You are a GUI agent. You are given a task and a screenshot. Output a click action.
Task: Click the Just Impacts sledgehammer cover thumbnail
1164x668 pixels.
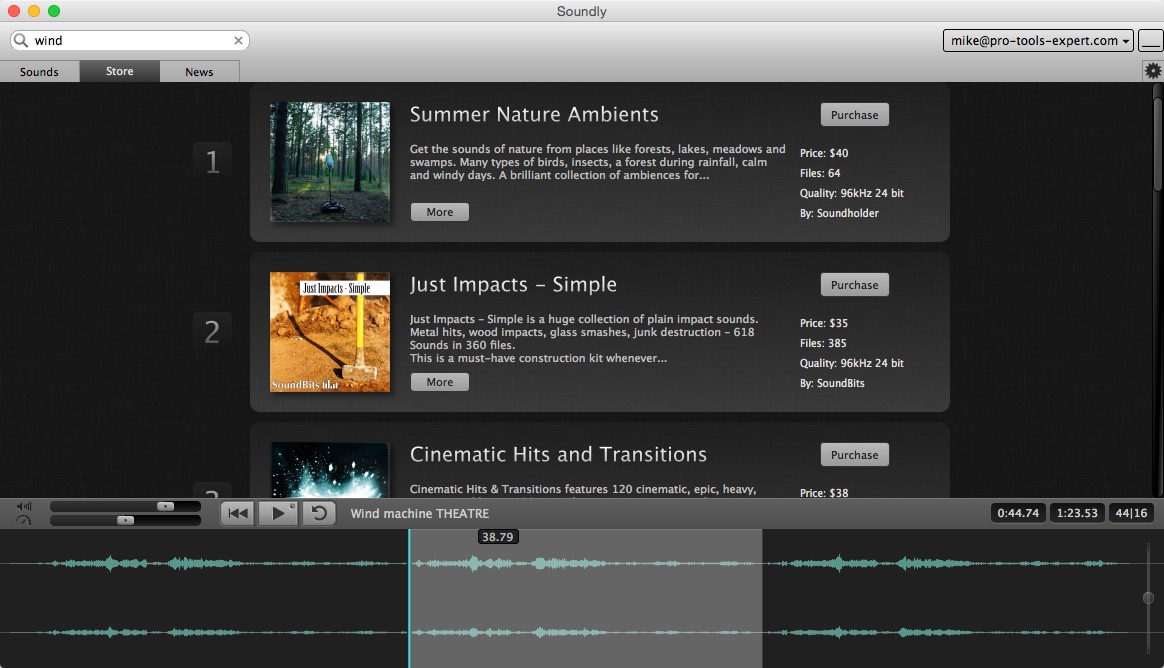coord(330,332)
